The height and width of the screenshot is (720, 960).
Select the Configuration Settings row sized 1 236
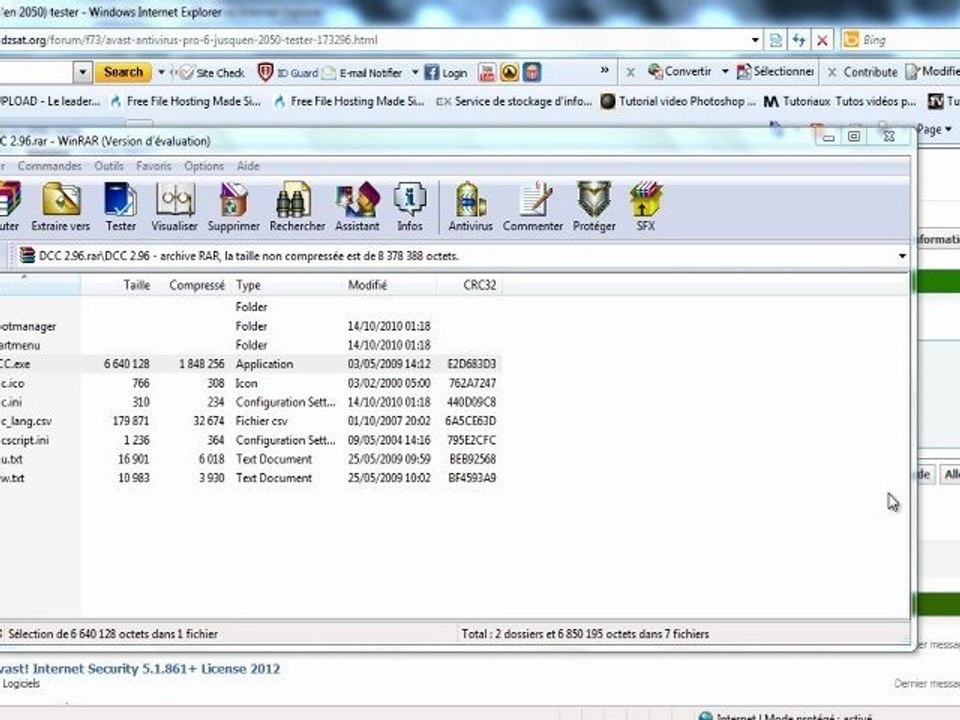pyautogui.click(x=250, y=440)
